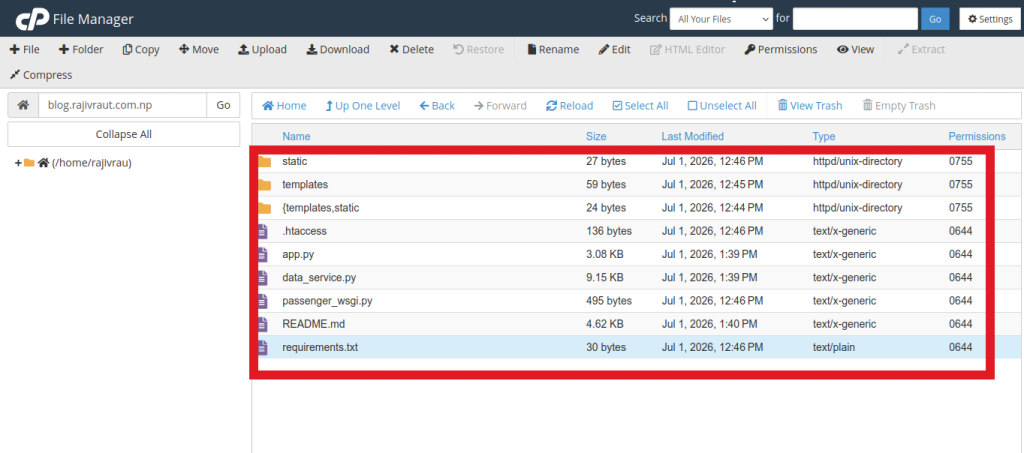
Task: Click the static folder icon
Action: (x=264, y=161)
